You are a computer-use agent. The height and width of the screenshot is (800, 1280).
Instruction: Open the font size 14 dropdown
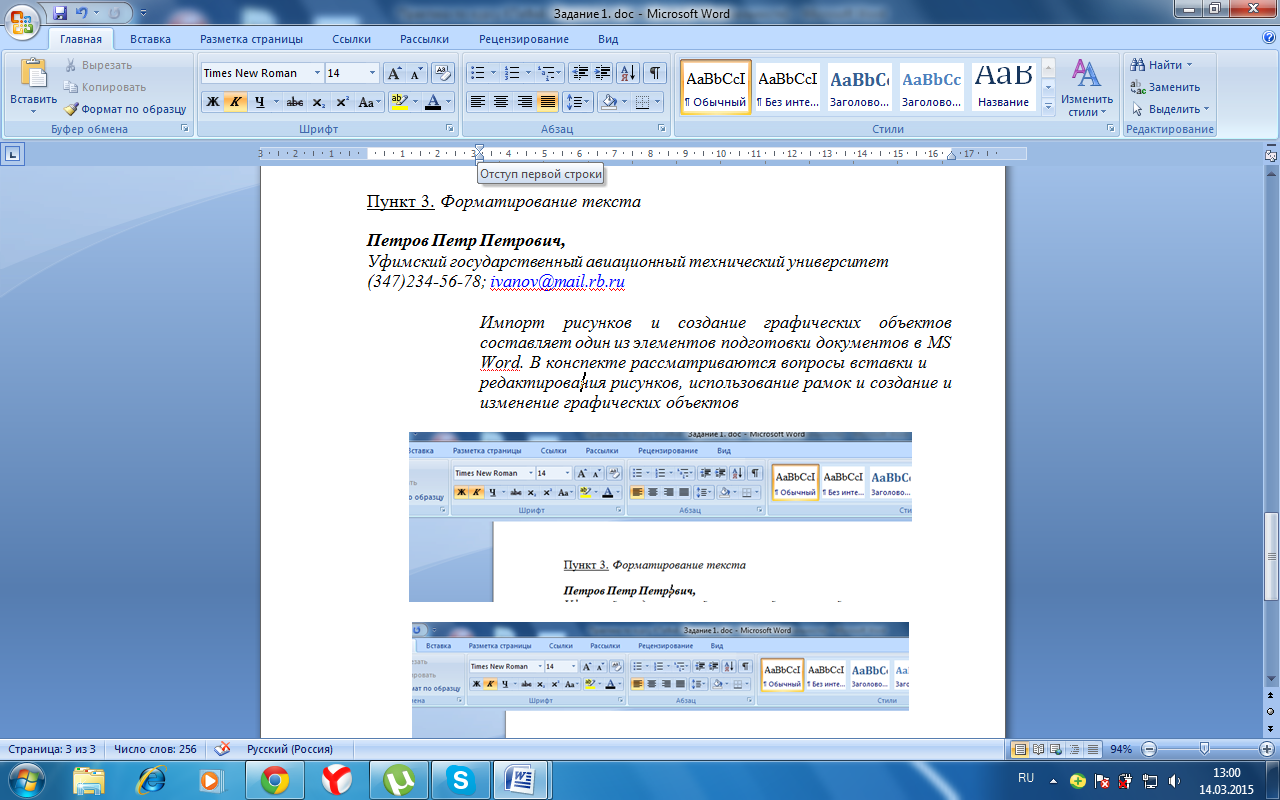pyautogui.click(x=373, y=73)
